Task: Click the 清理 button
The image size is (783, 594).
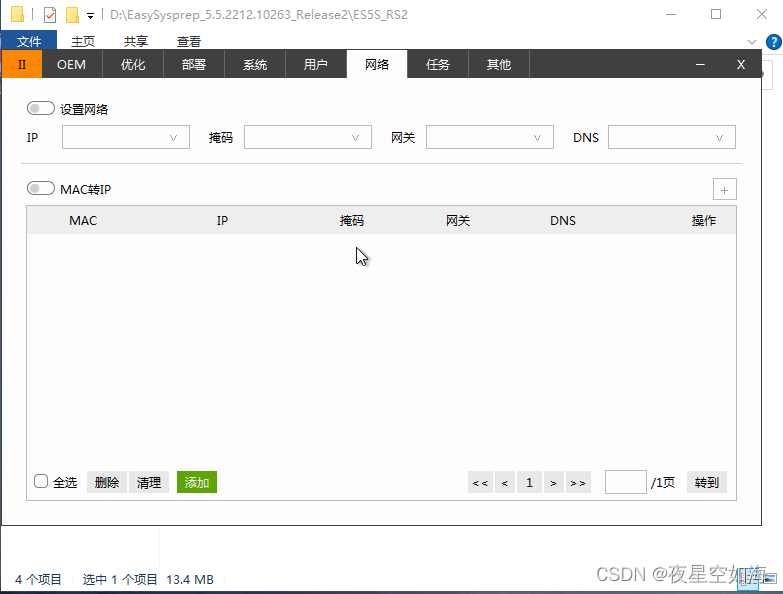Action: (x=149, y=482)
